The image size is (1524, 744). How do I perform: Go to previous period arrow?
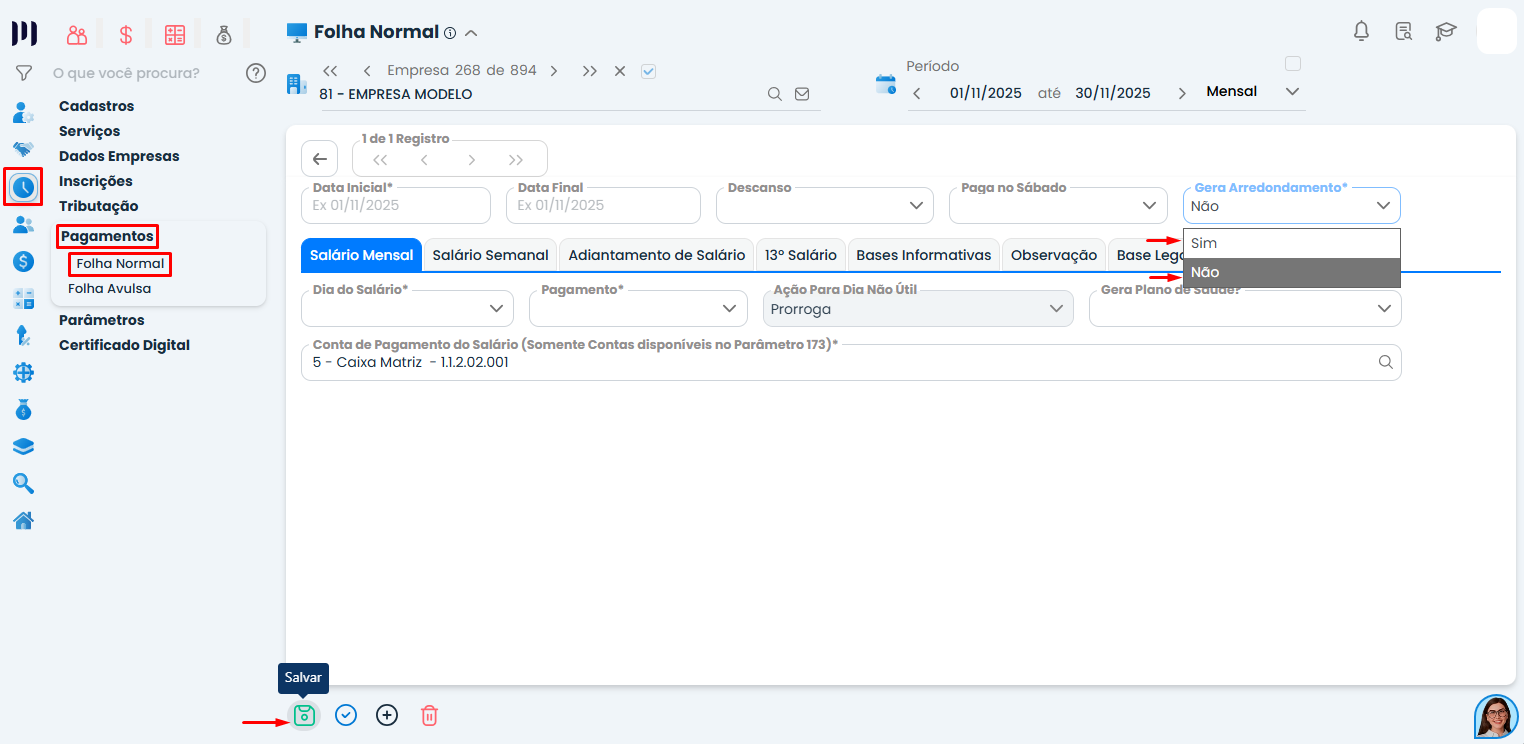point(917,93)
